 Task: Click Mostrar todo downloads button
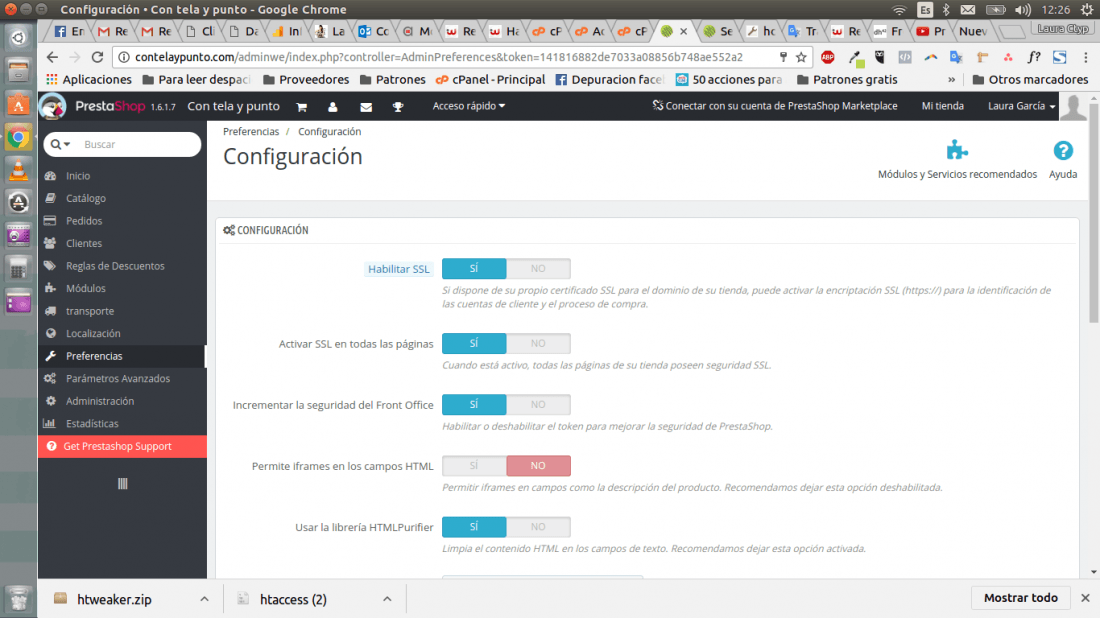(x=1020, y=598)
